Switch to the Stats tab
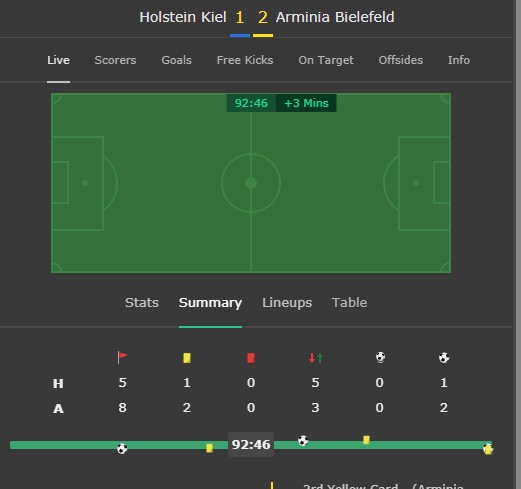 click(x=142, y=303)
